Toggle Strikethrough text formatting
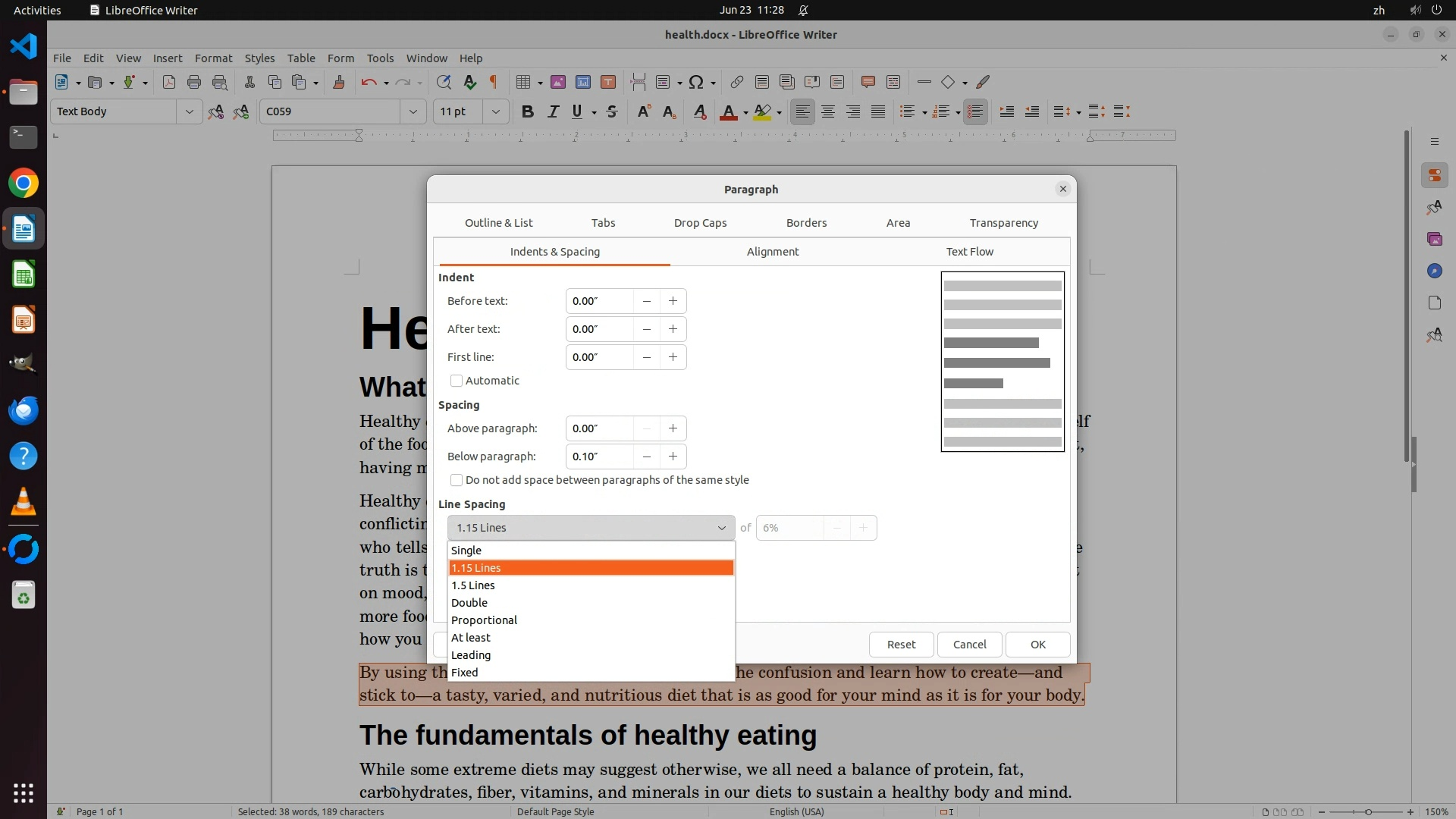The height and width of the screenshot is (819, 1456). point(612,112)
